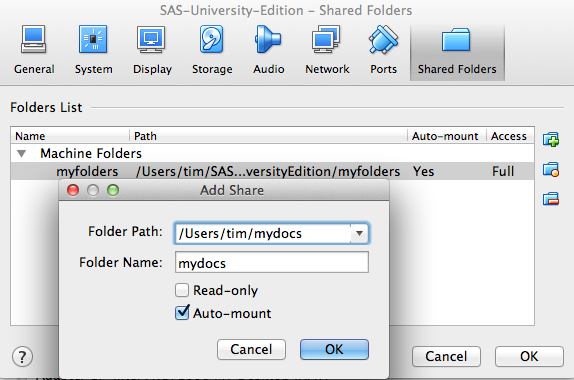Click the remove shared folder icon

(551, 199)
